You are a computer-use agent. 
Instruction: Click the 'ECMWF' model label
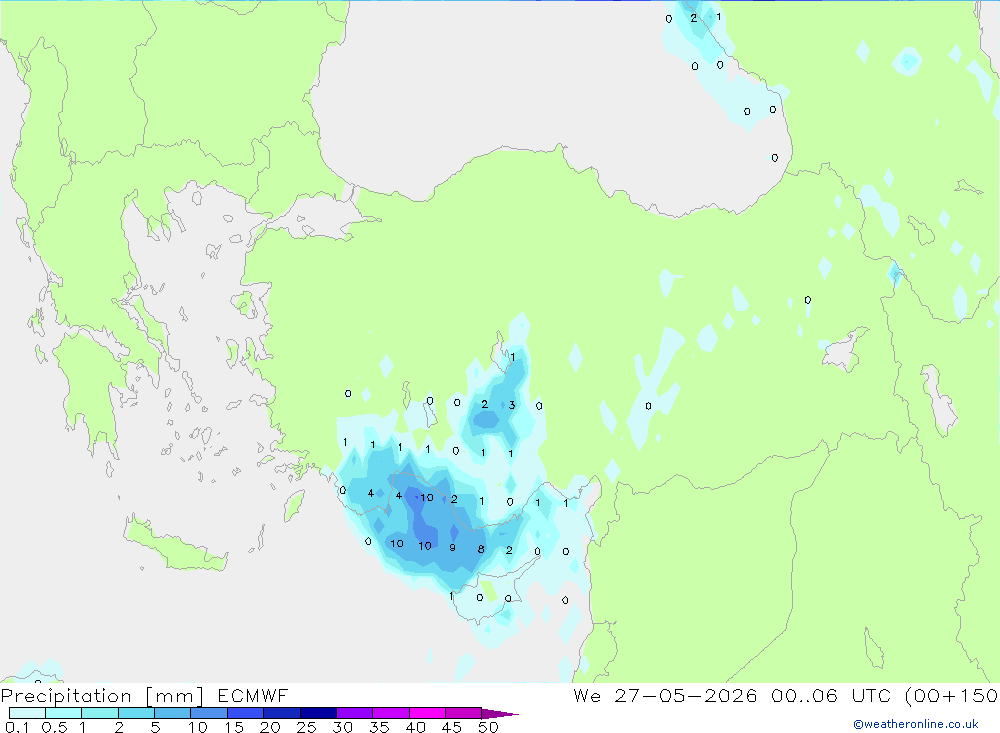coord(253,695)
